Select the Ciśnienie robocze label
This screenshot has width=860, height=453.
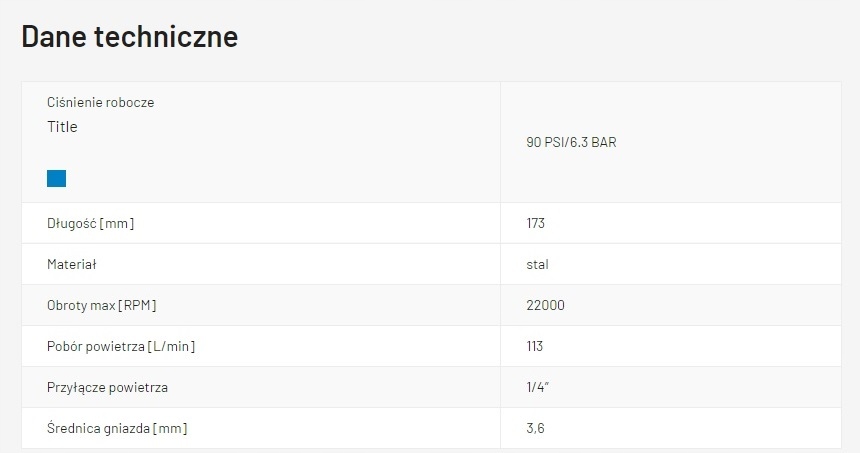100,102
